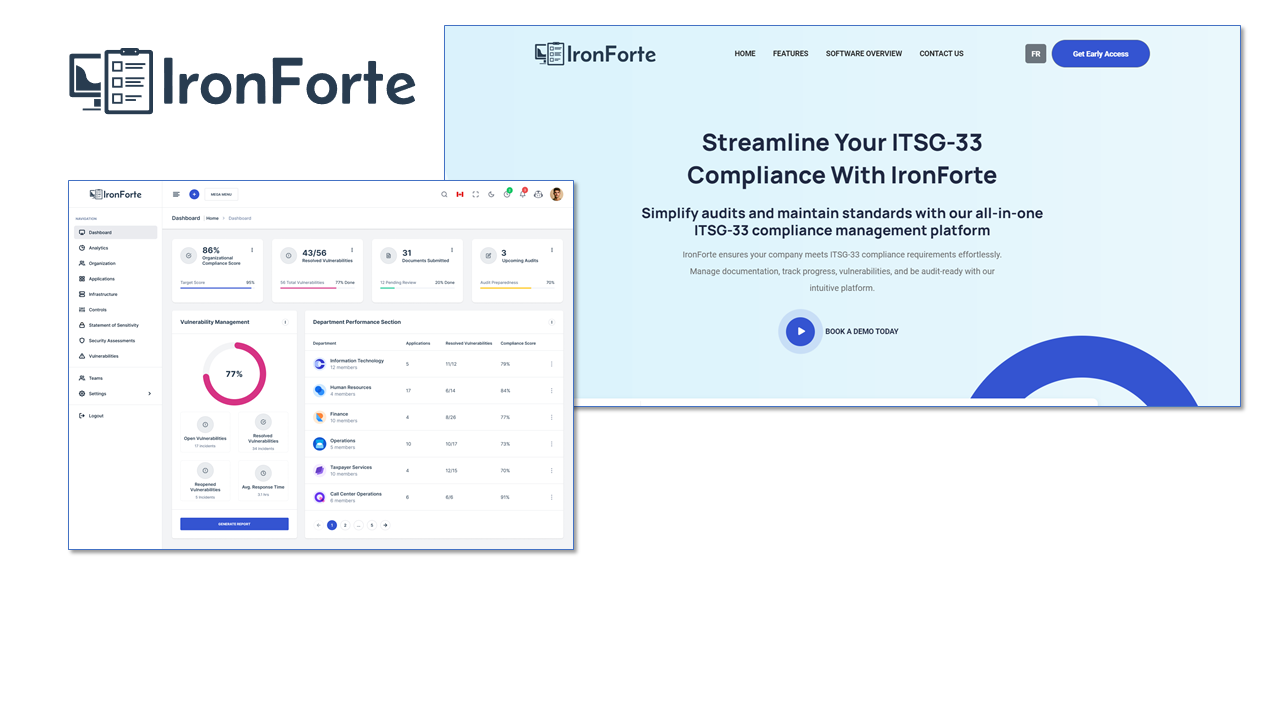Open options menu on Compliance Score card
Screen dimensions: 1280x720
[x=252, y=250]
